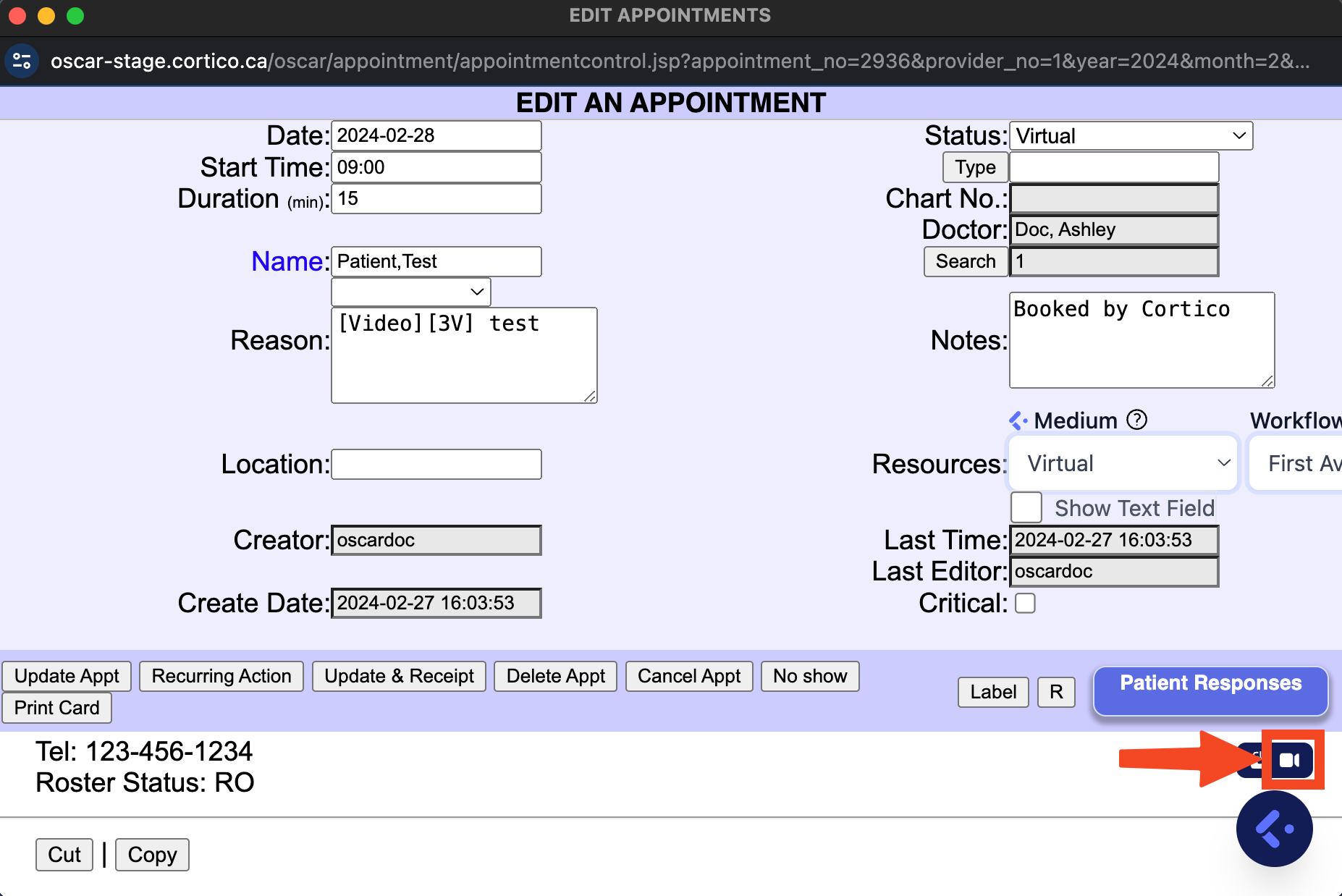Click the Cortico logo beside Medium

click(1018, 420)
